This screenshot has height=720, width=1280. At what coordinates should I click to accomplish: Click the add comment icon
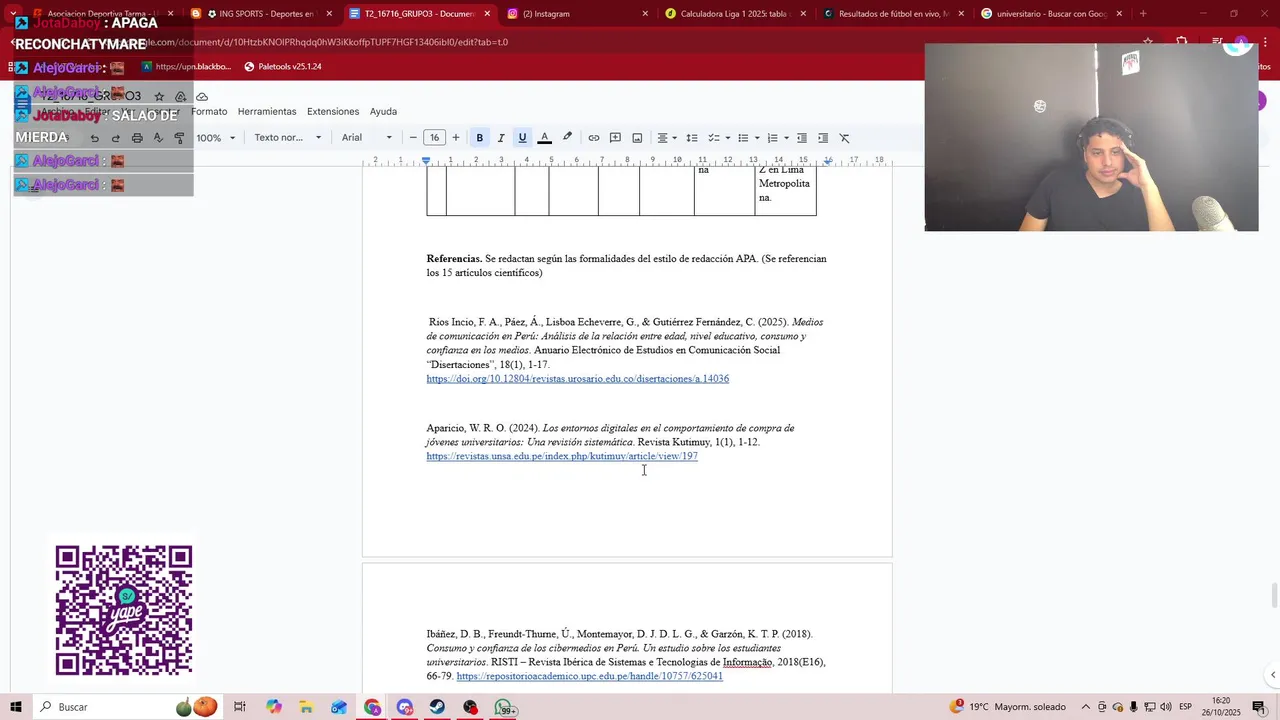(x=615, y=138)
